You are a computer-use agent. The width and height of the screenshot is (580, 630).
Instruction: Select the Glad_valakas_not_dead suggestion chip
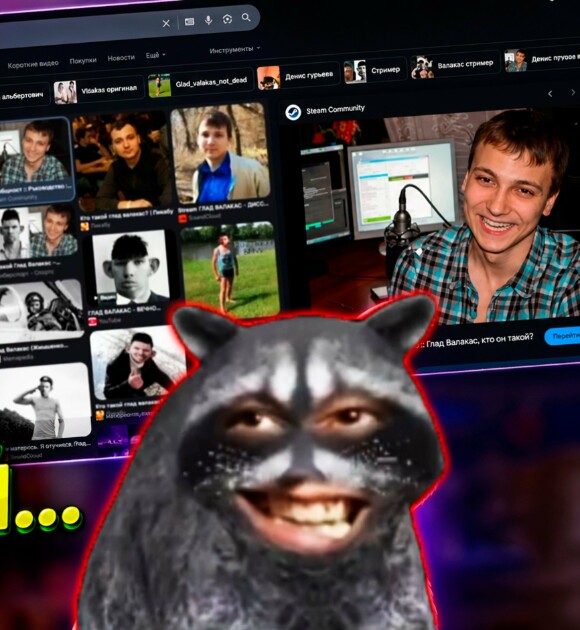(200, 84)
